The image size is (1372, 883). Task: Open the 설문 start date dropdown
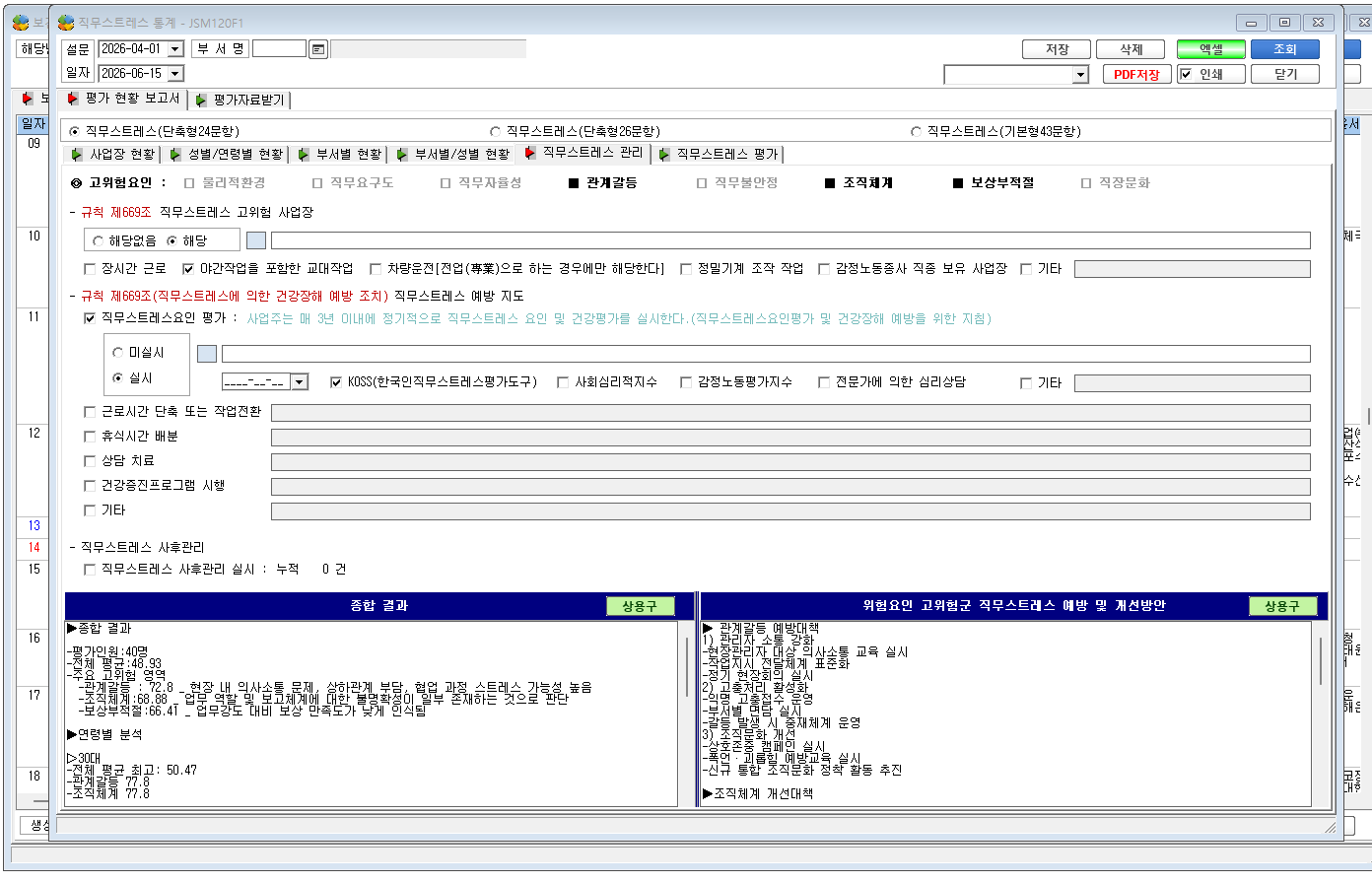point(175,49)
